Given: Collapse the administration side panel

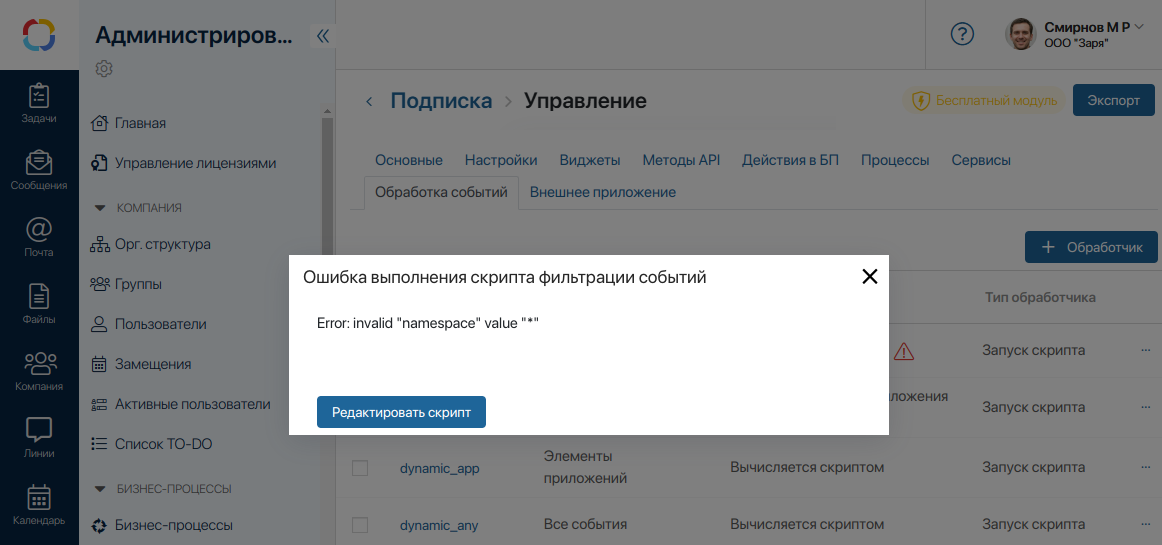Looking at the screenshot, I should coord(322,36).
